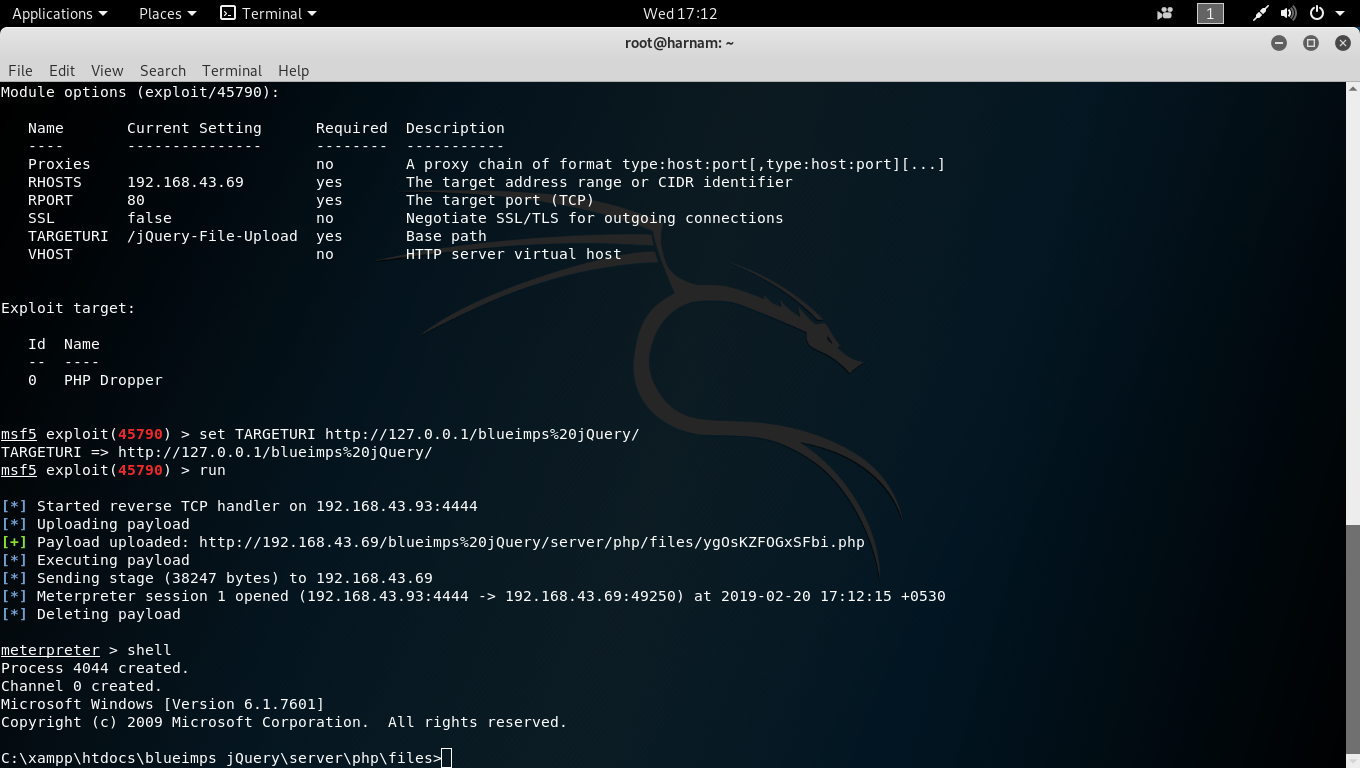Click the 'Deleting payload' line
This screenshot has width=1360, height=768.
point(91,614)
